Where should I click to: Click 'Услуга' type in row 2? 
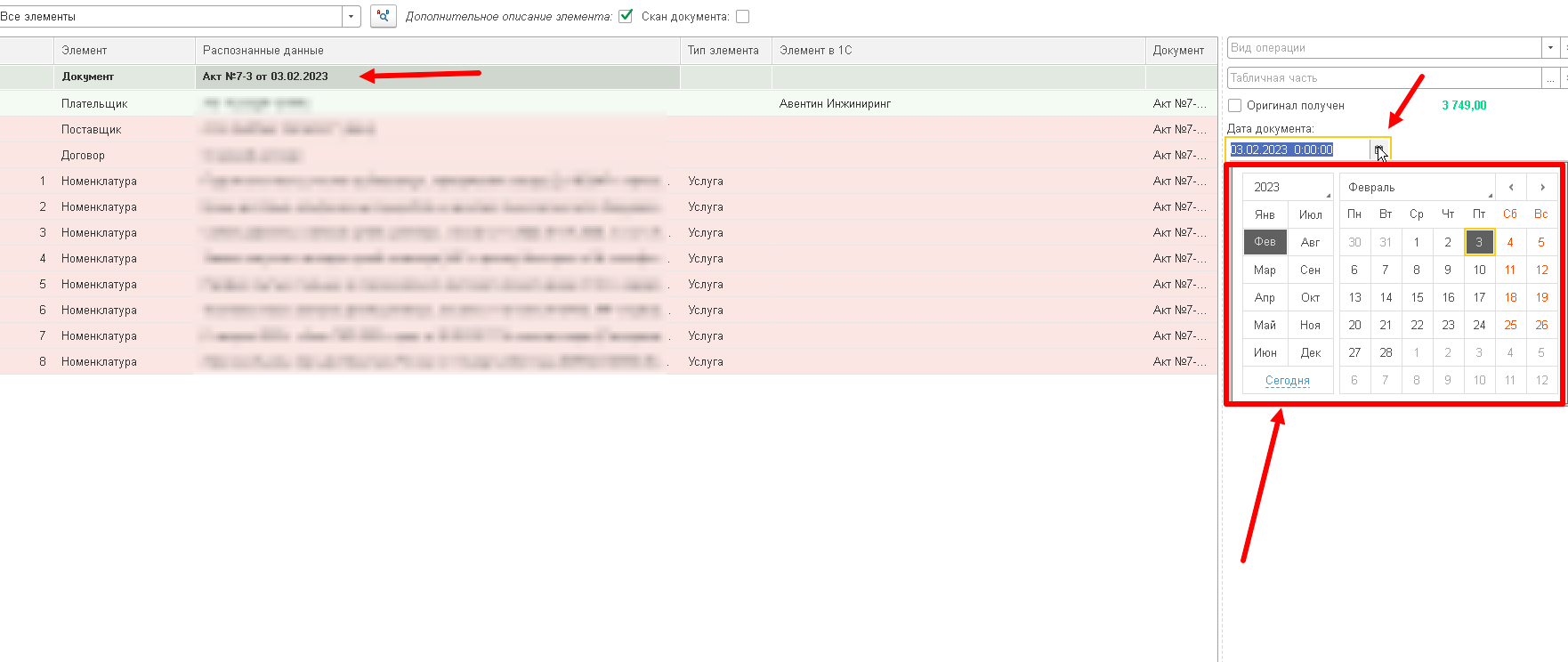pos(726,206)
